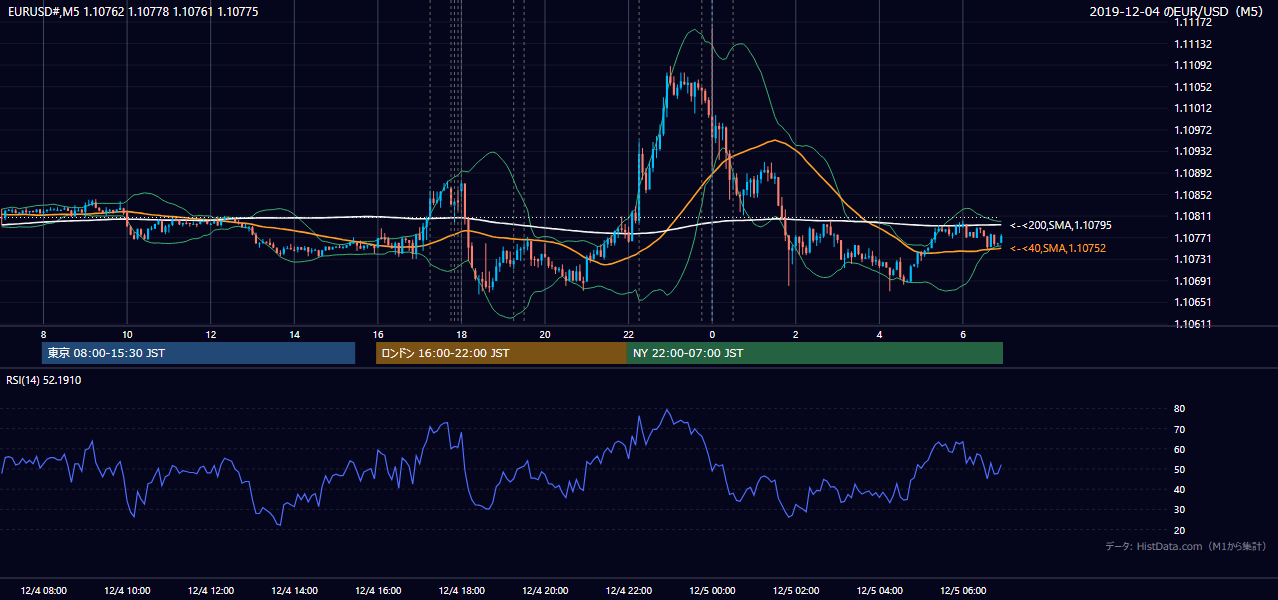
Task: Click price axis value 1.11012
Action: click(x=1193, y=109)
